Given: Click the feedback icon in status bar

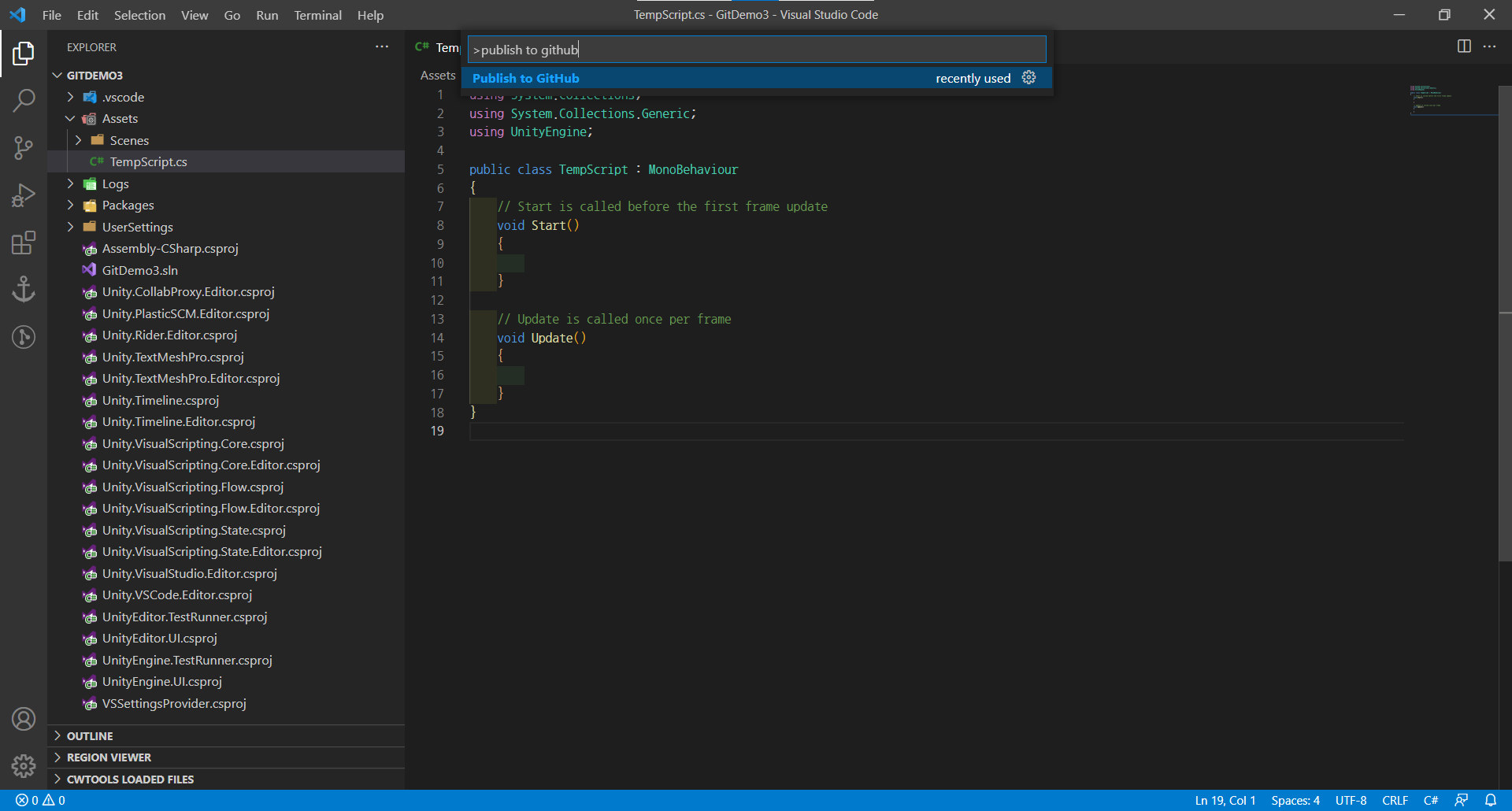Looking at the screenshot, I should 1461,800.
